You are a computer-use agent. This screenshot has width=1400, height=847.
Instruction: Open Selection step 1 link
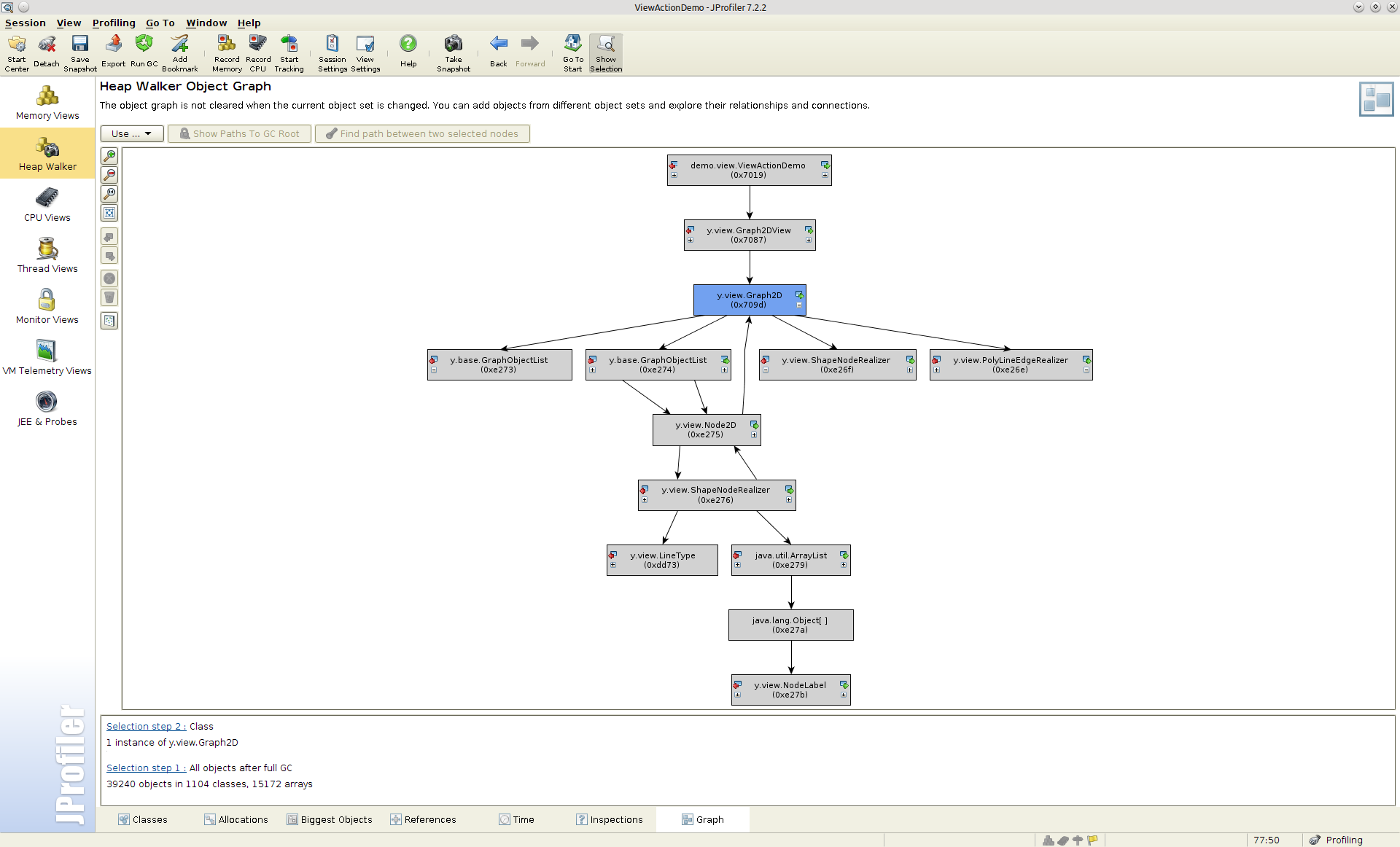[x=145, y=768]
